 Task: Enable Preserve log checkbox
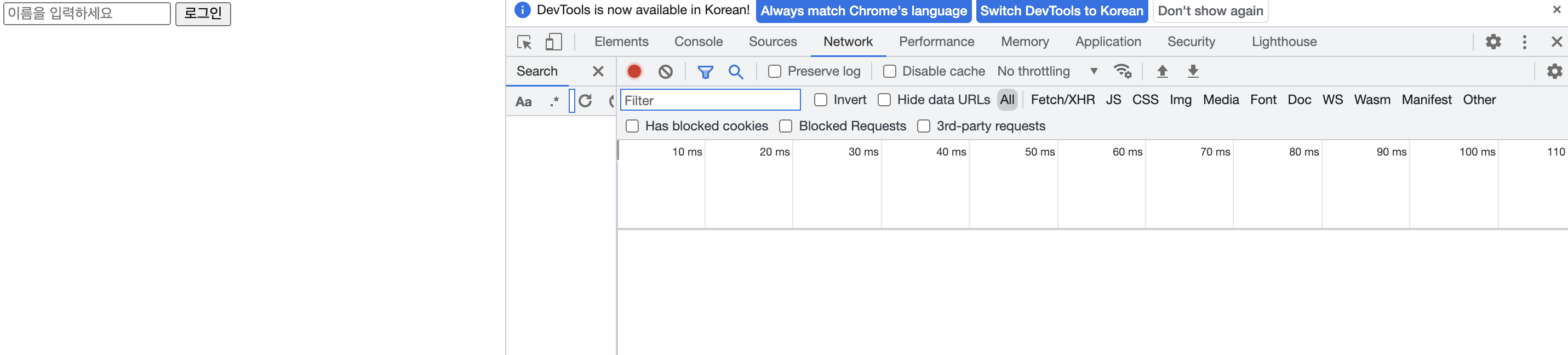(x=774, y=71)
